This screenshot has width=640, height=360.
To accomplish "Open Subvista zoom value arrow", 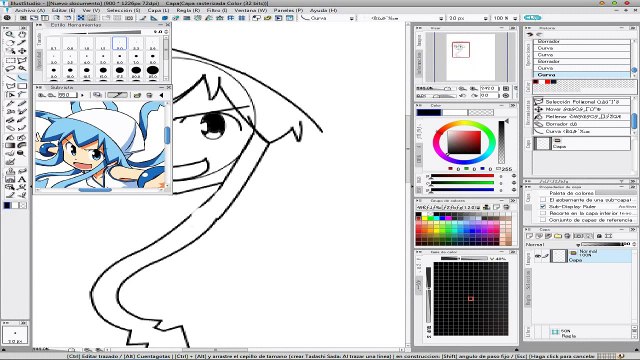I will (x=83, y=95).
